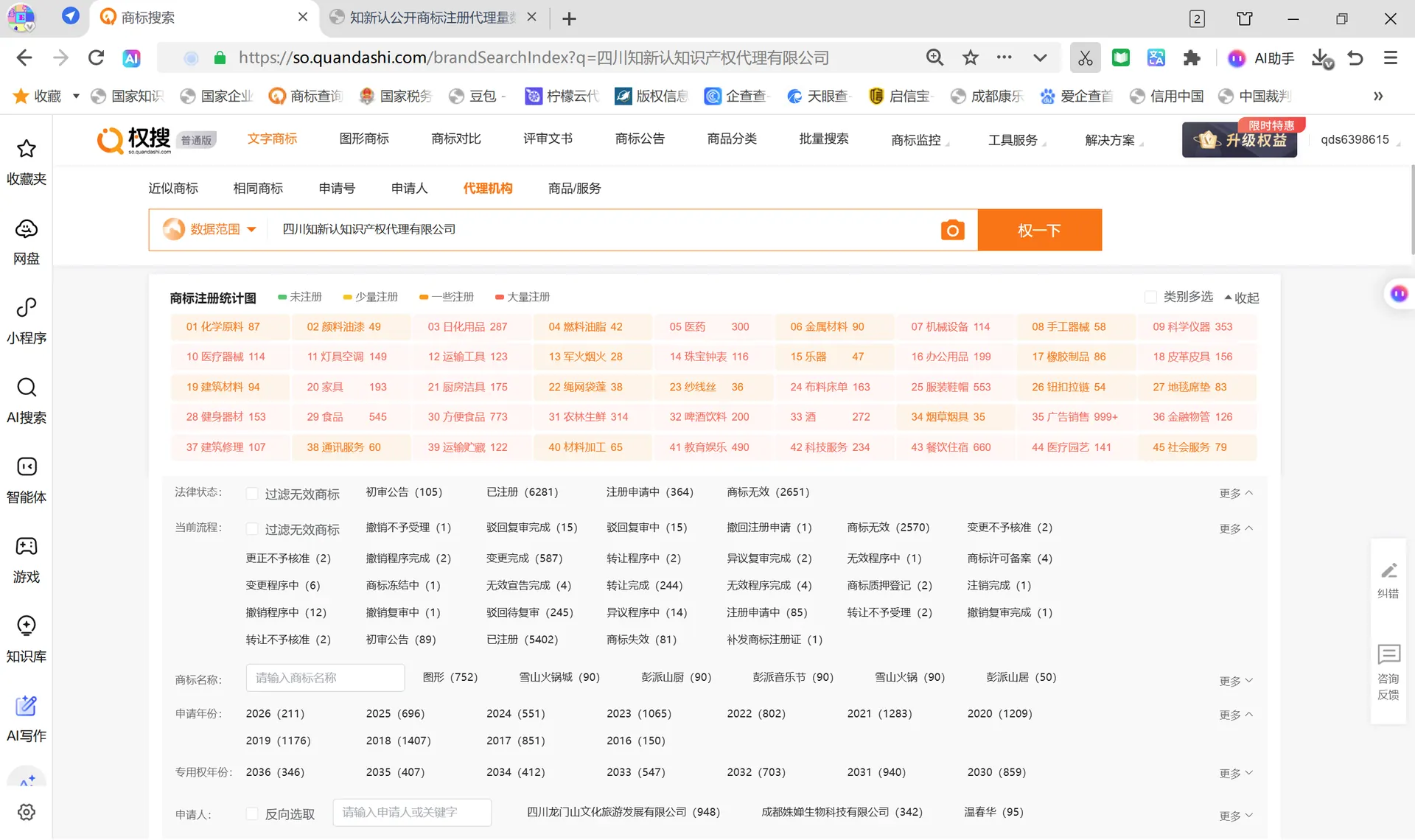Enable 过滤无效商标 in the 法律状态 row
The height and width of the screenshot is (840, 1415).
click(x=252, y=494)
